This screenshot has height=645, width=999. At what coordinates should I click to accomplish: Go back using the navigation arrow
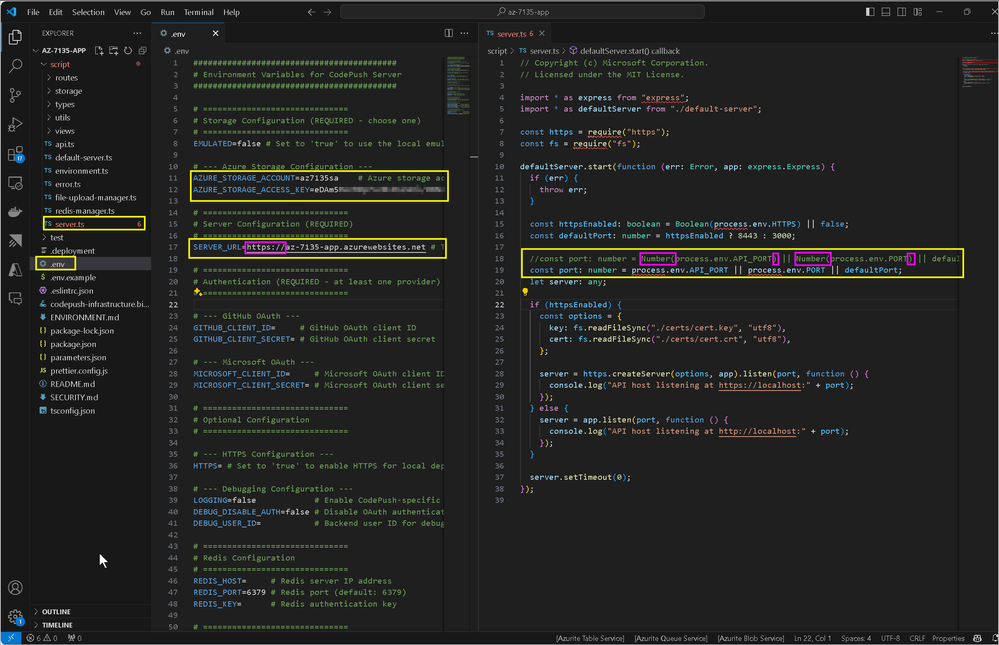312,12
